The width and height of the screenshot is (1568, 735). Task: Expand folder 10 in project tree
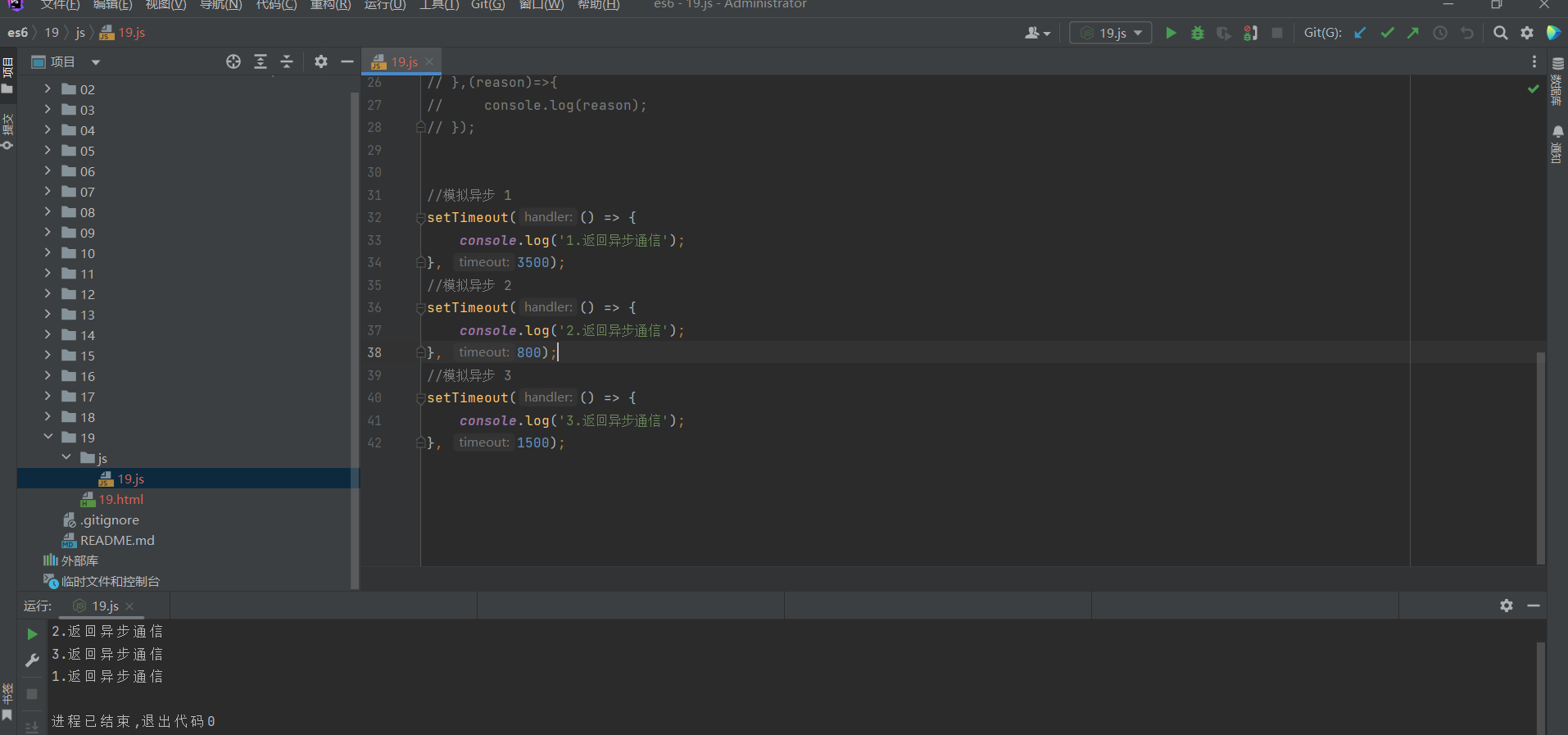coord(48,252)
